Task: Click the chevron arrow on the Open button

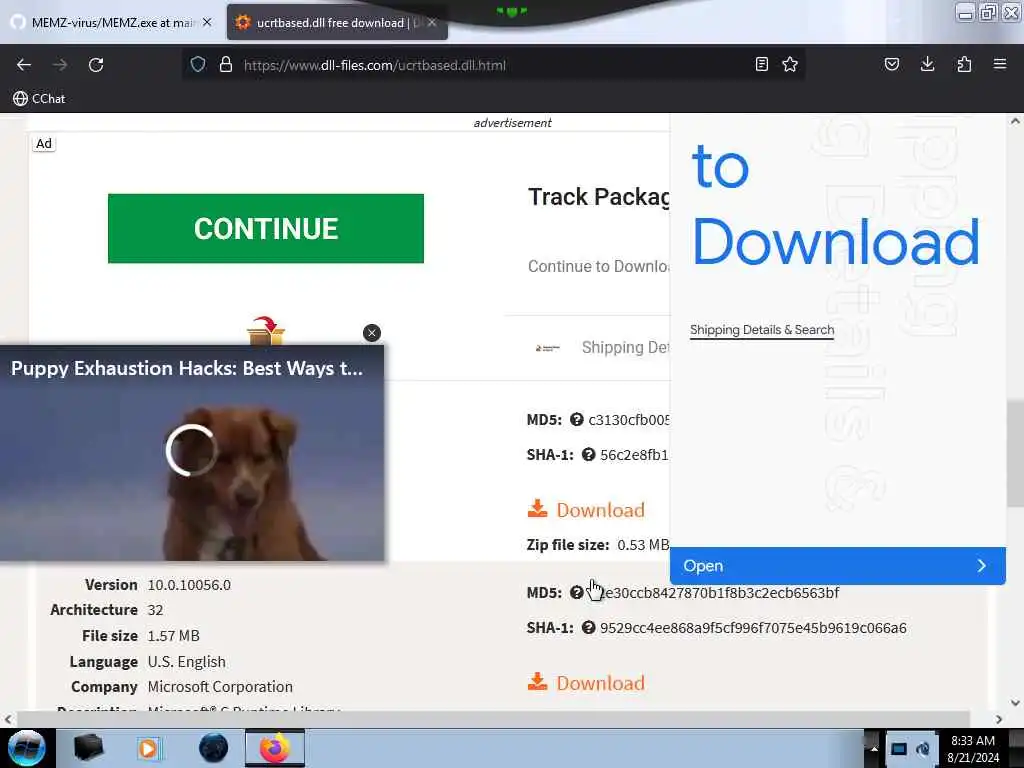Action: pyautogui.click(x=981, y=566)
